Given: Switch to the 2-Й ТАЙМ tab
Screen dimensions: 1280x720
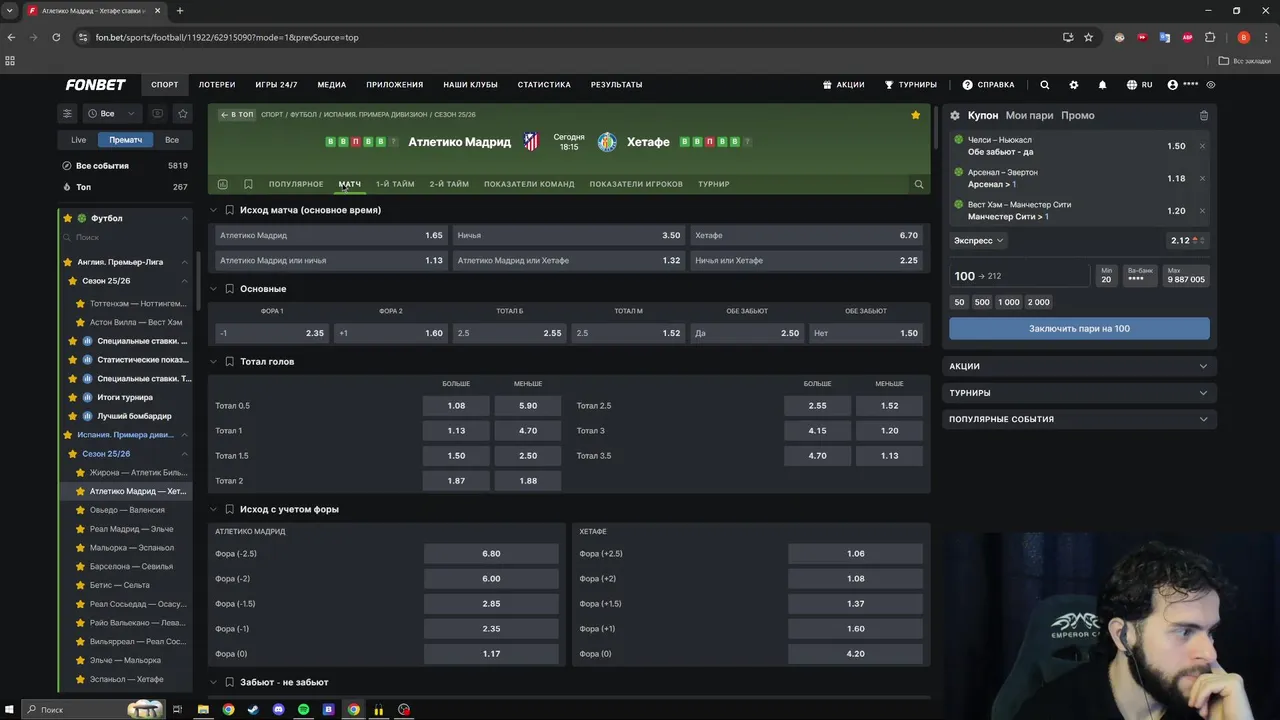Looking at the screenshot, I should click(x=449, y=184).
